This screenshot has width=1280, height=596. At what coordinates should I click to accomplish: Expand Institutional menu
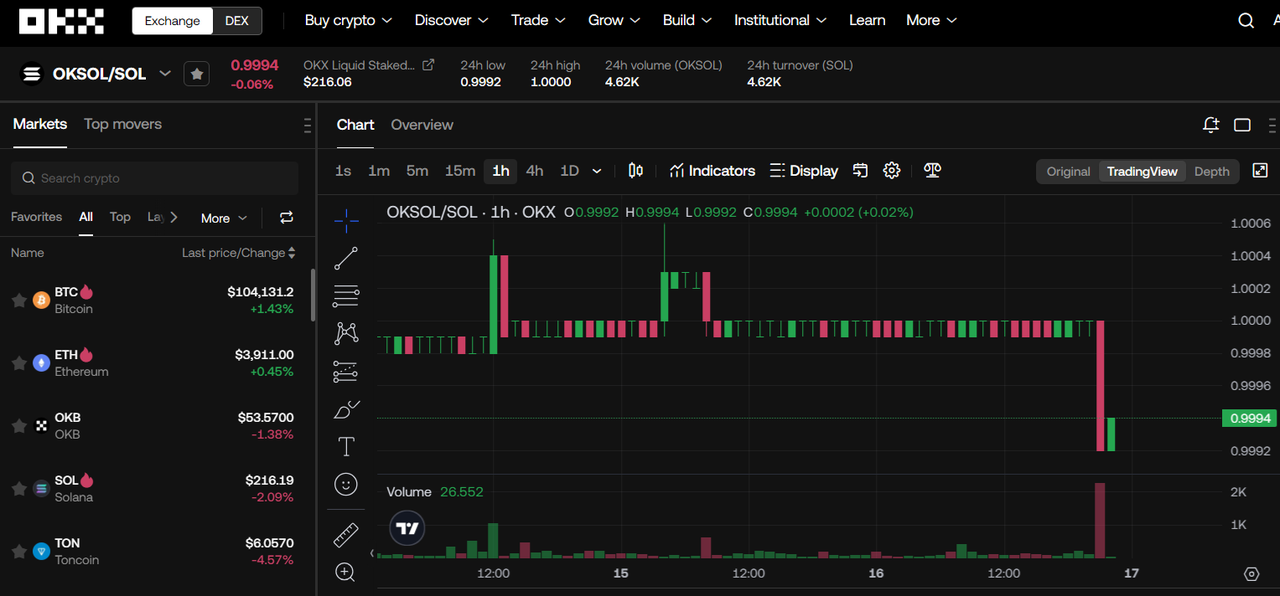pyautogui.click(x=780, y=20)
